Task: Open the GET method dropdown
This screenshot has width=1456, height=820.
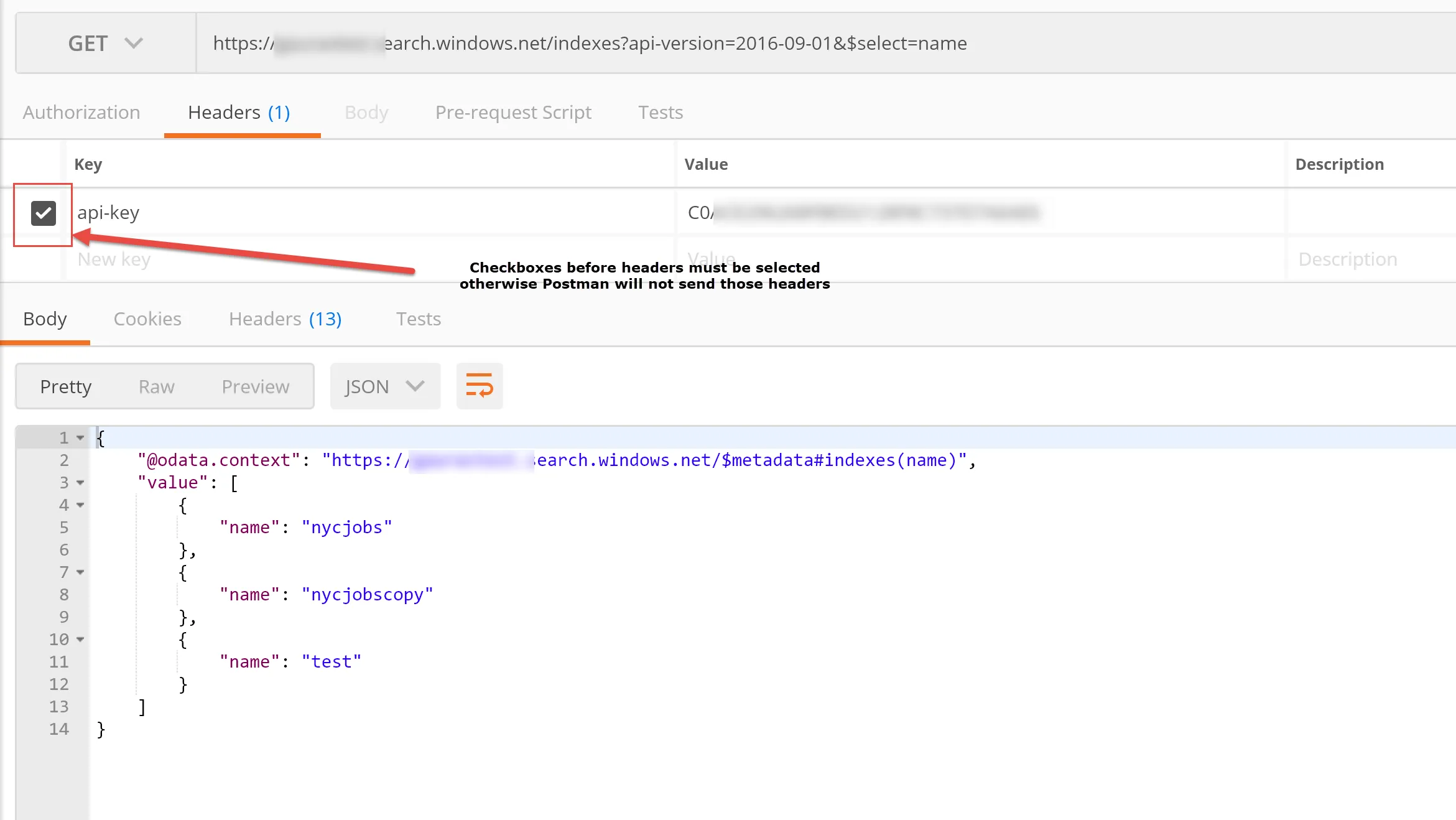Action: (x=106, y=44)
